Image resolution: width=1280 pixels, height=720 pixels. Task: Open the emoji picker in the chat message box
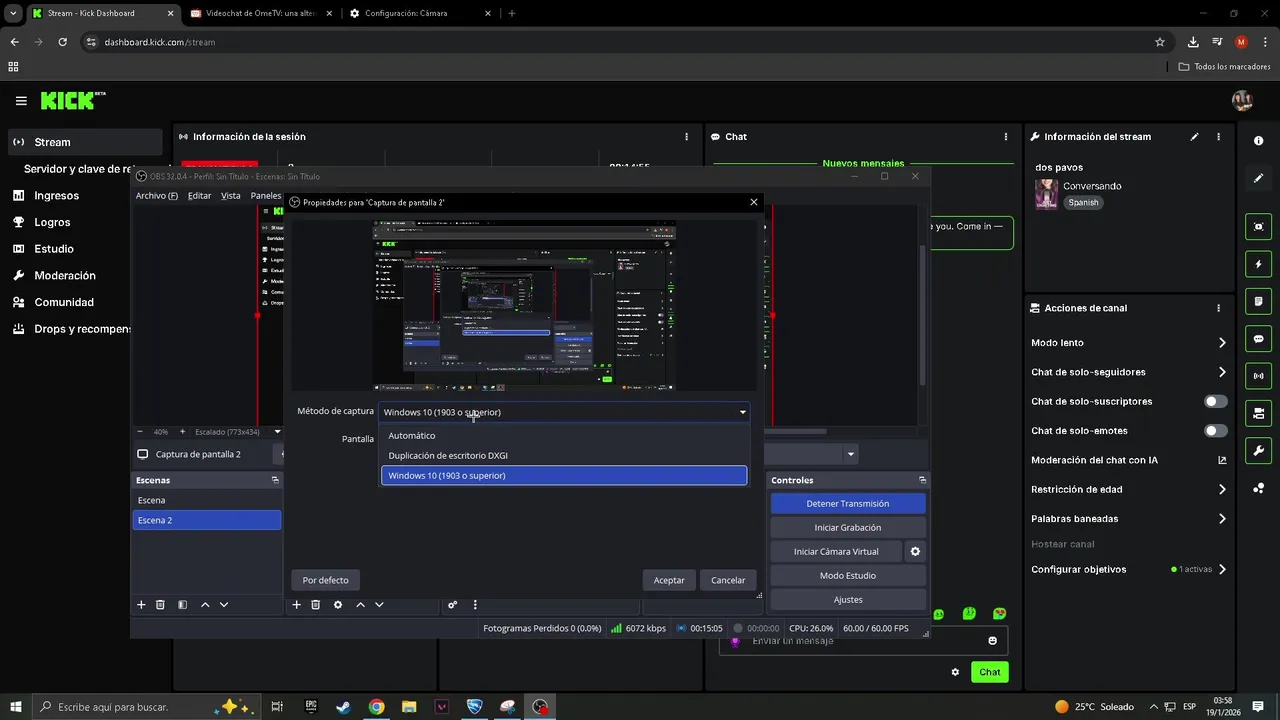(992, 641)
